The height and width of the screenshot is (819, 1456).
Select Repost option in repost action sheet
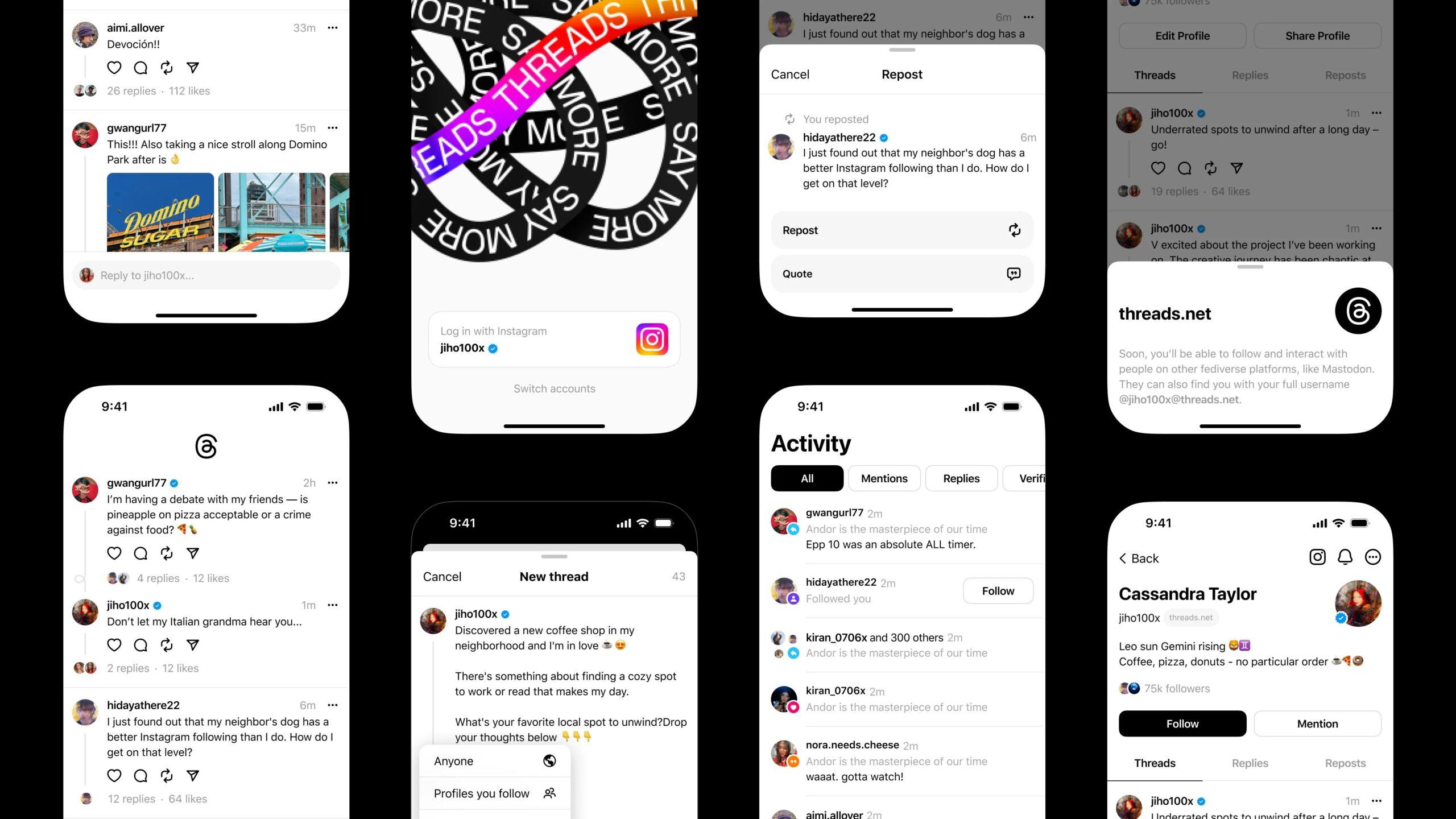coord(901,230)
